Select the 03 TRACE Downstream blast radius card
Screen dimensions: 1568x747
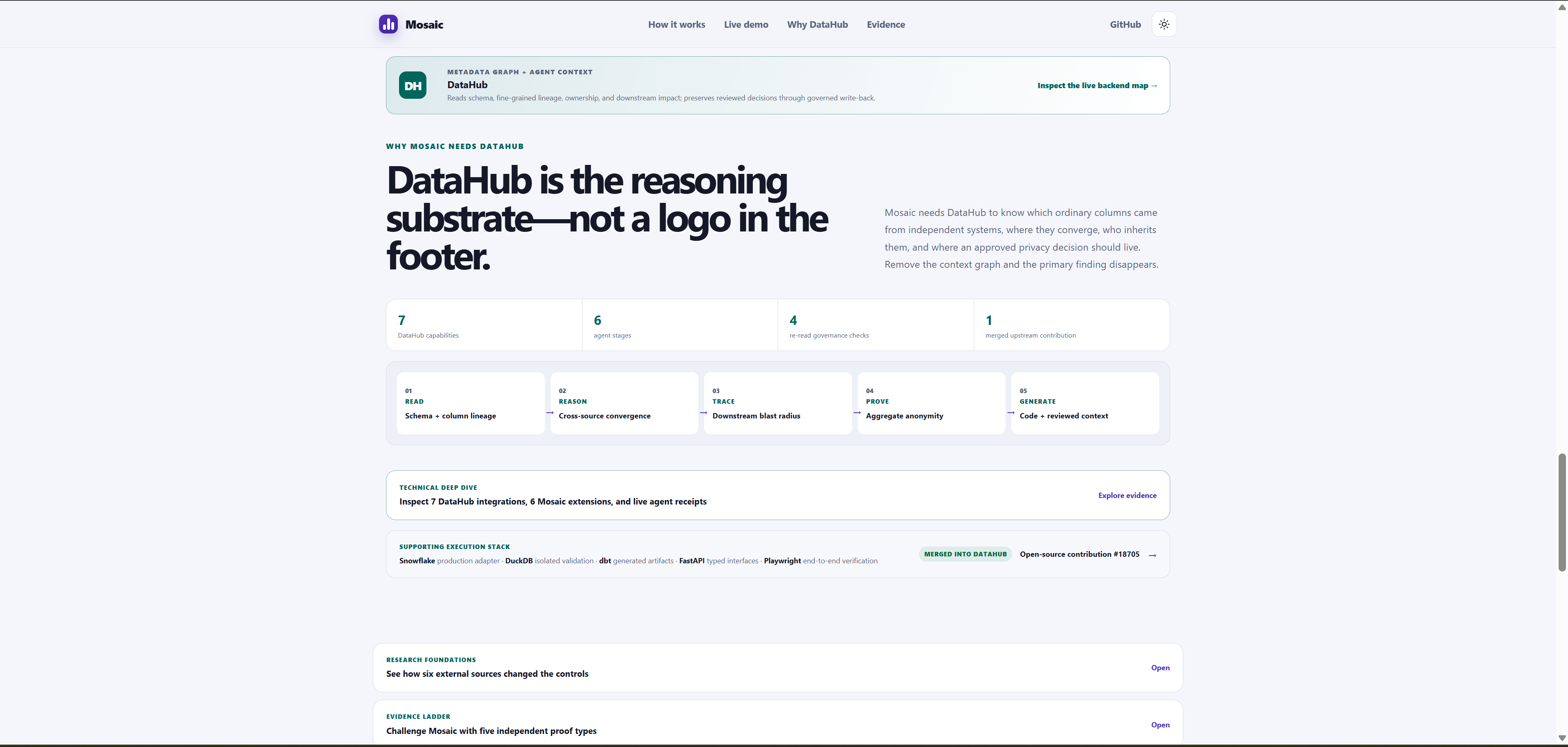point(777,403)
